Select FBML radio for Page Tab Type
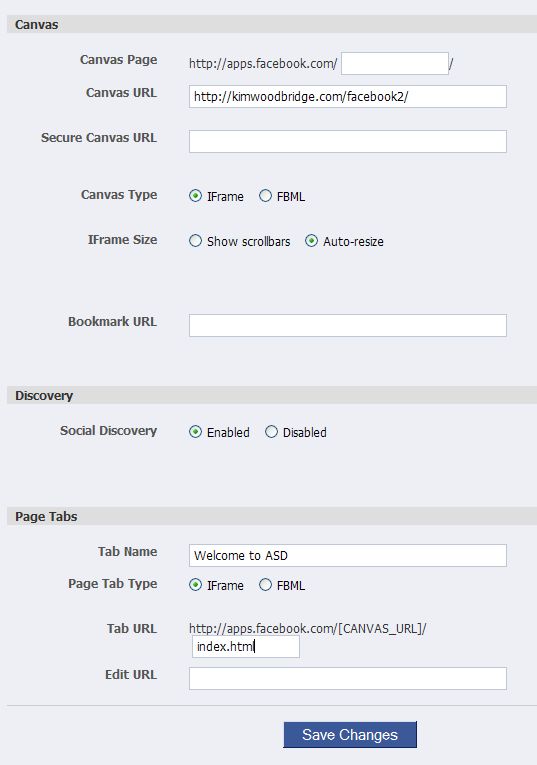Screen dimensions: 537x765 tap(265, 585)
